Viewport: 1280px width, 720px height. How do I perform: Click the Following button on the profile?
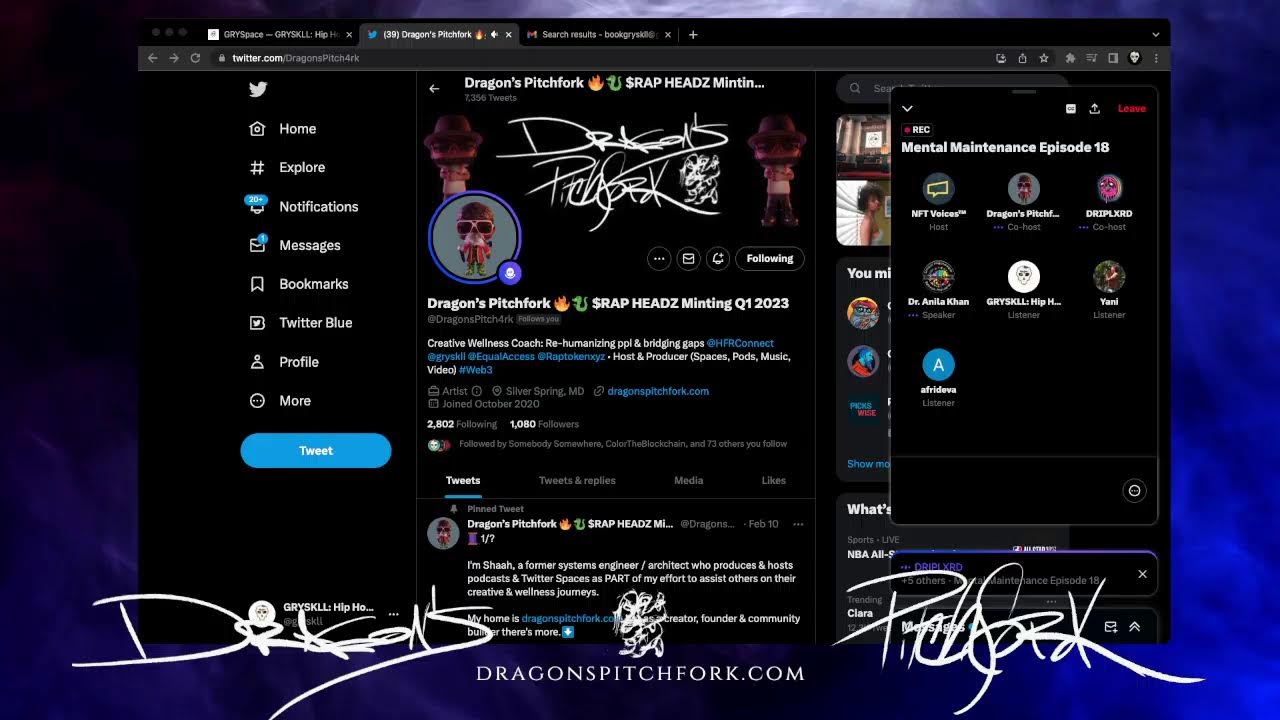tap(770, 258)
